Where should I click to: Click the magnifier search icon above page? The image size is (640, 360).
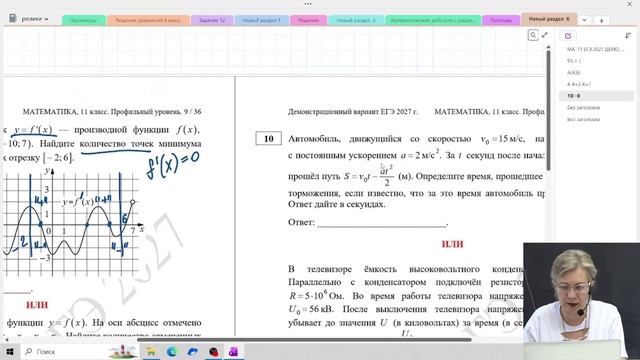coord(533,36)
